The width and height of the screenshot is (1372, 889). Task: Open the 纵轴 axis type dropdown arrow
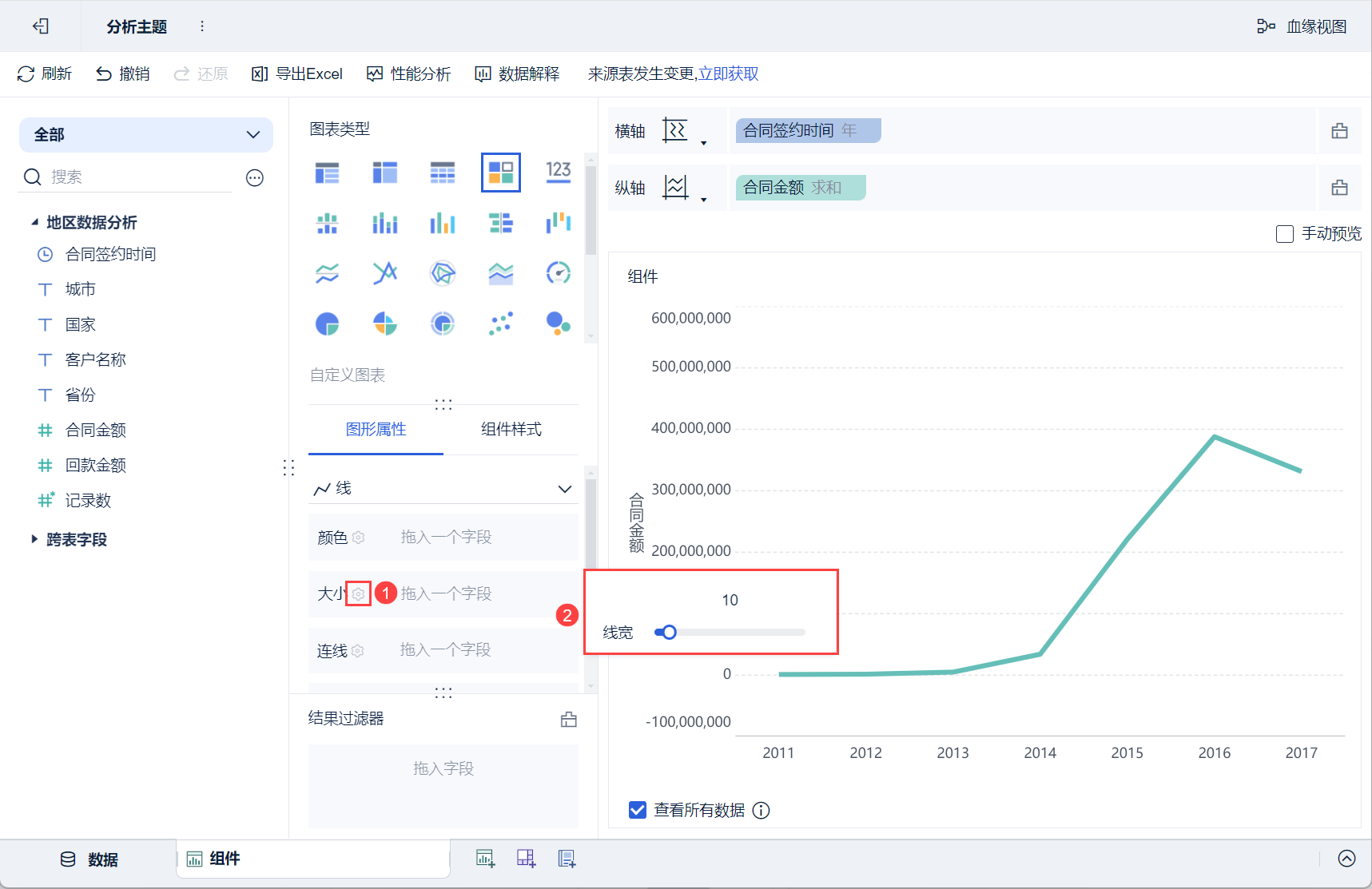703,200
